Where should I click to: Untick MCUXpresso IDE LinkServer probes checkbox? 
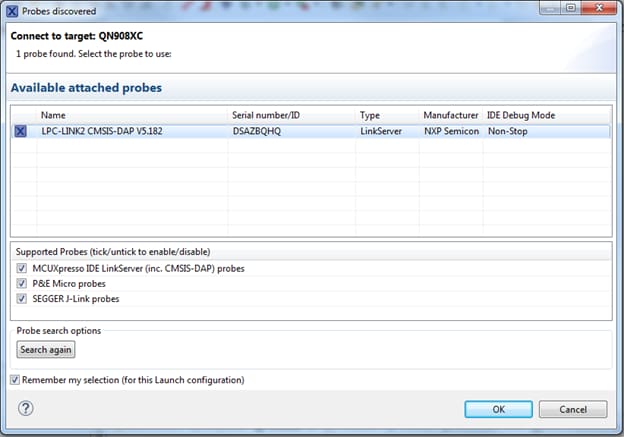coord(22,268)
